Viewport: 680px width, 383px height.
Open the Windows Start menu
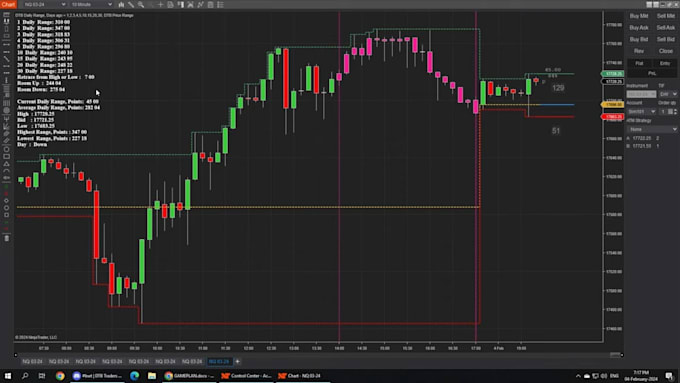[7, 376]
